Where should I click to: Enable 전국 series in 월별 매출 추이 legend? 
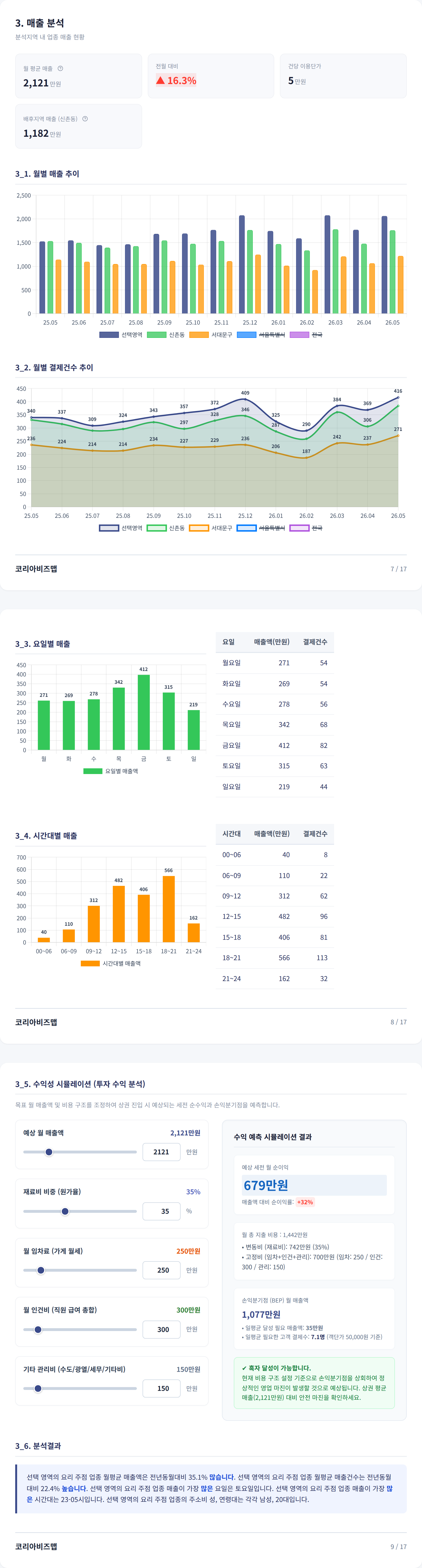(x=306, y=335)
